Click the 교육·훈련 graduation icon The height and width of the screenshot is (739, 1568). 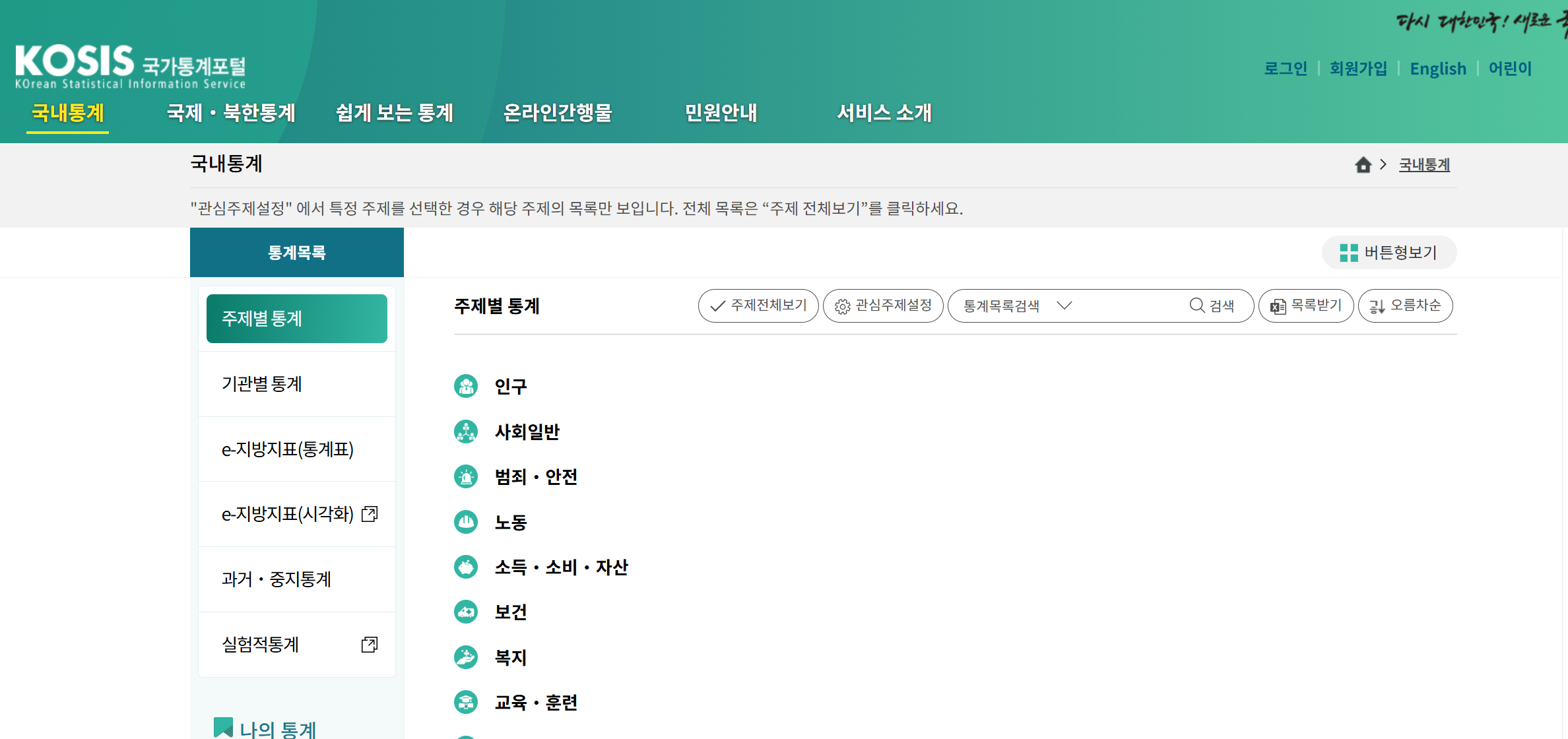click(x=466, y=702)
